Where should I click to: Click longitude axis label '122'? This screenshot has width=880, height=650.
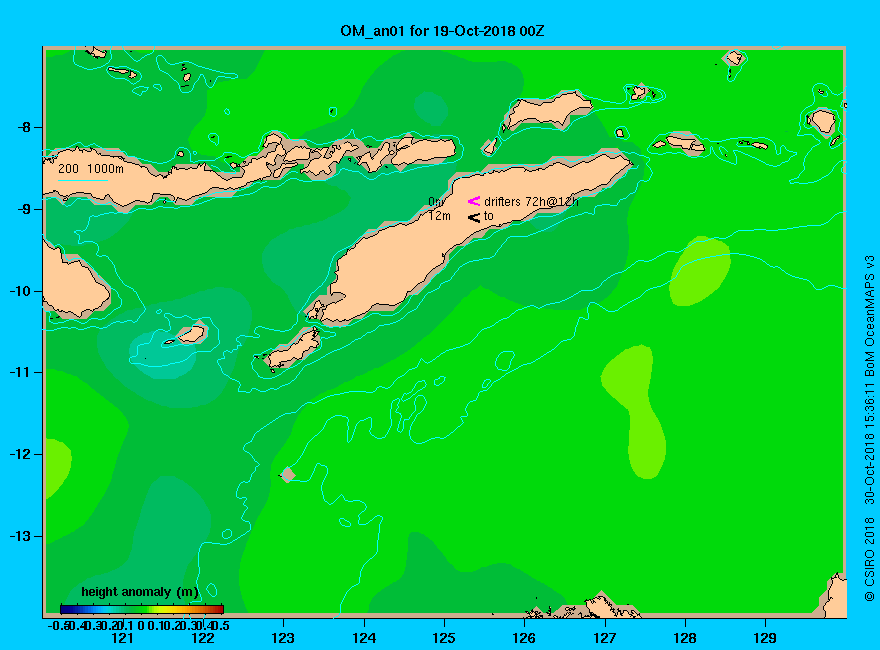[x=203, y=638]
